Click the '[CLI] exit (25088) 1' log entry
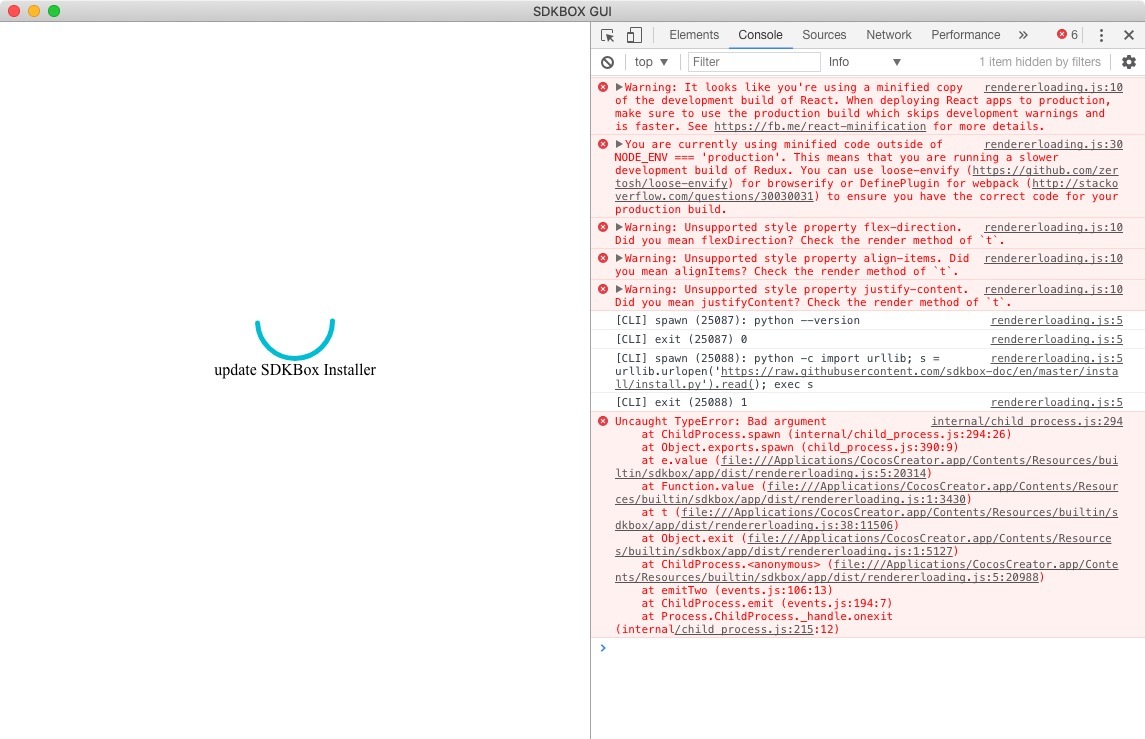The width and height of the screenshot is (1145, 739). [x=681, y=402]
